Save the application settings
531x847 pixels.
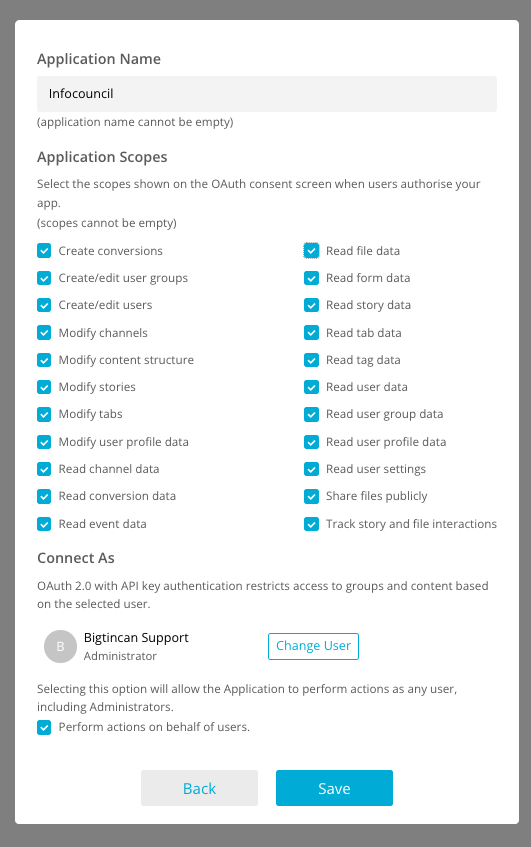334,788
